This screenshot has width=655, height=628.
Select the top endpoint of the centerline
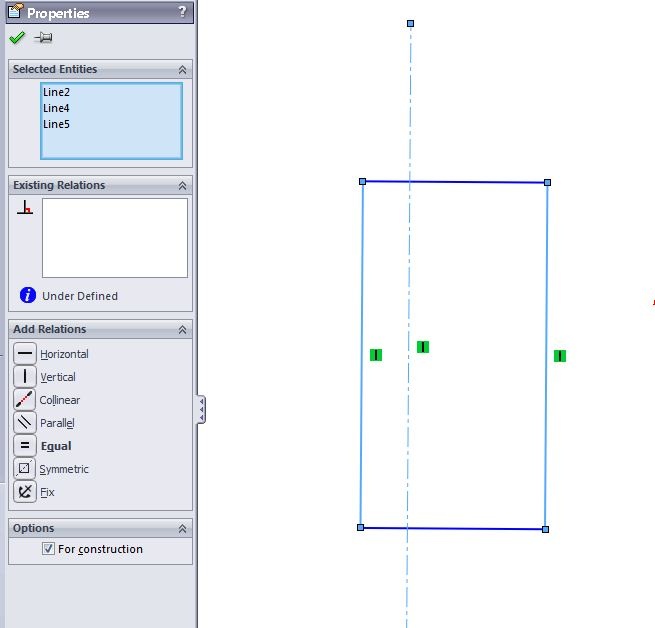pyautogui.click(x=410, y=23)
